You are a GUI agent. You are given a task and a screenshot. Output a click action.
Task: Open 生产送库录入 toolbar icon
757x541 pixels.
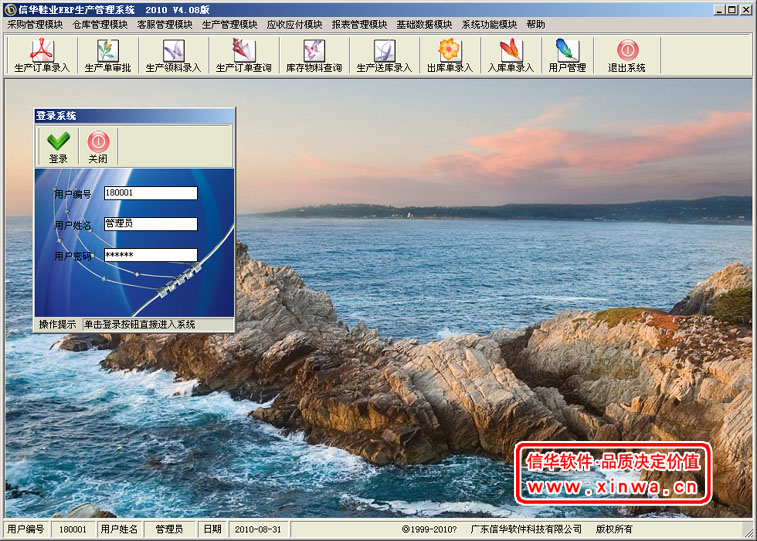click(384, 55)
